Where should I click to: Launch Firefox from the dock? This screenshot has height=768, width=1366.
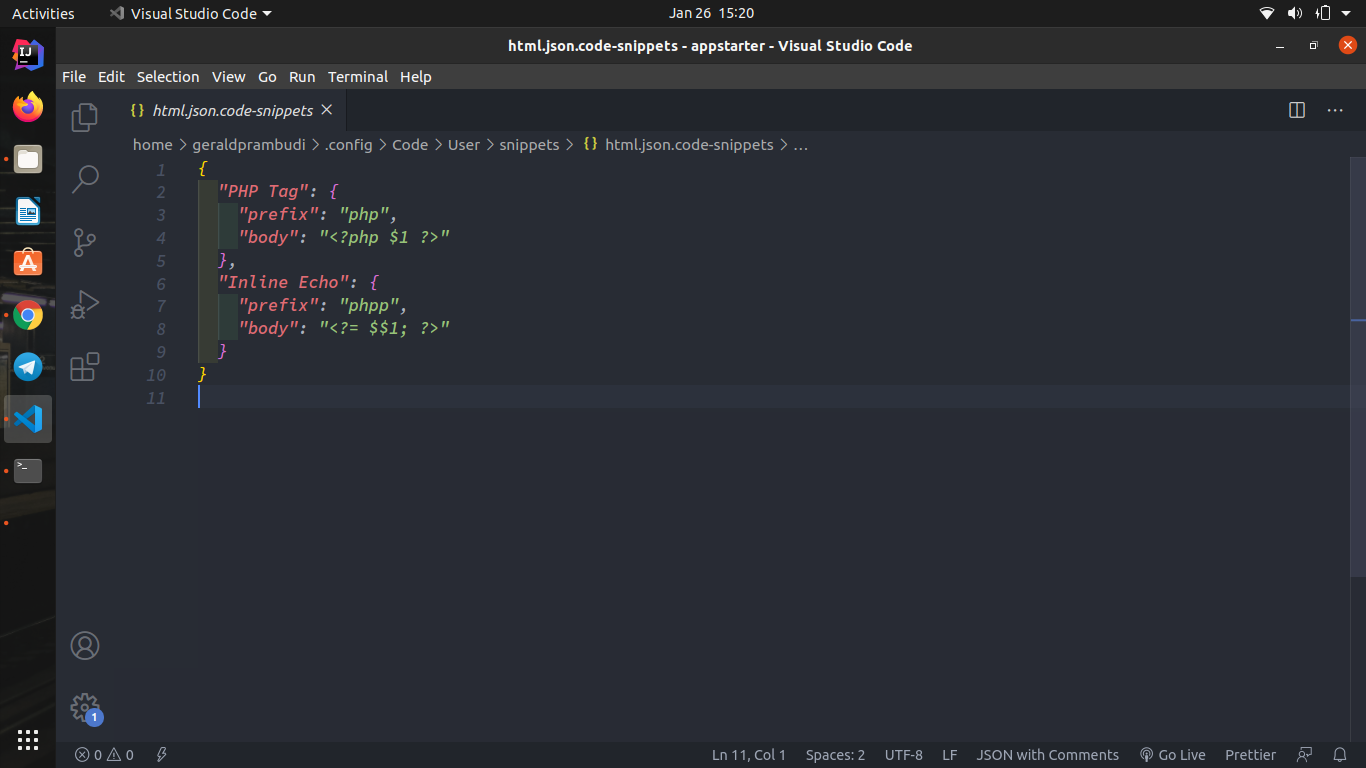pos(28,106)
